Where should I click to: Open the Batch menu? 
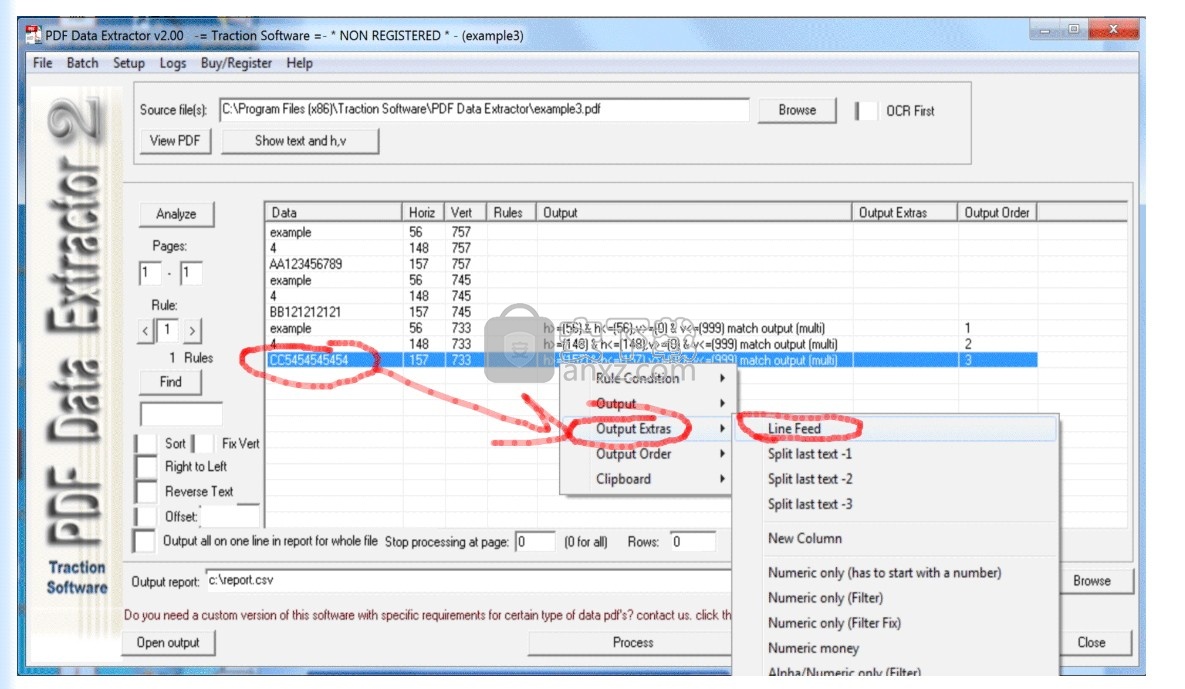(82, 63)
